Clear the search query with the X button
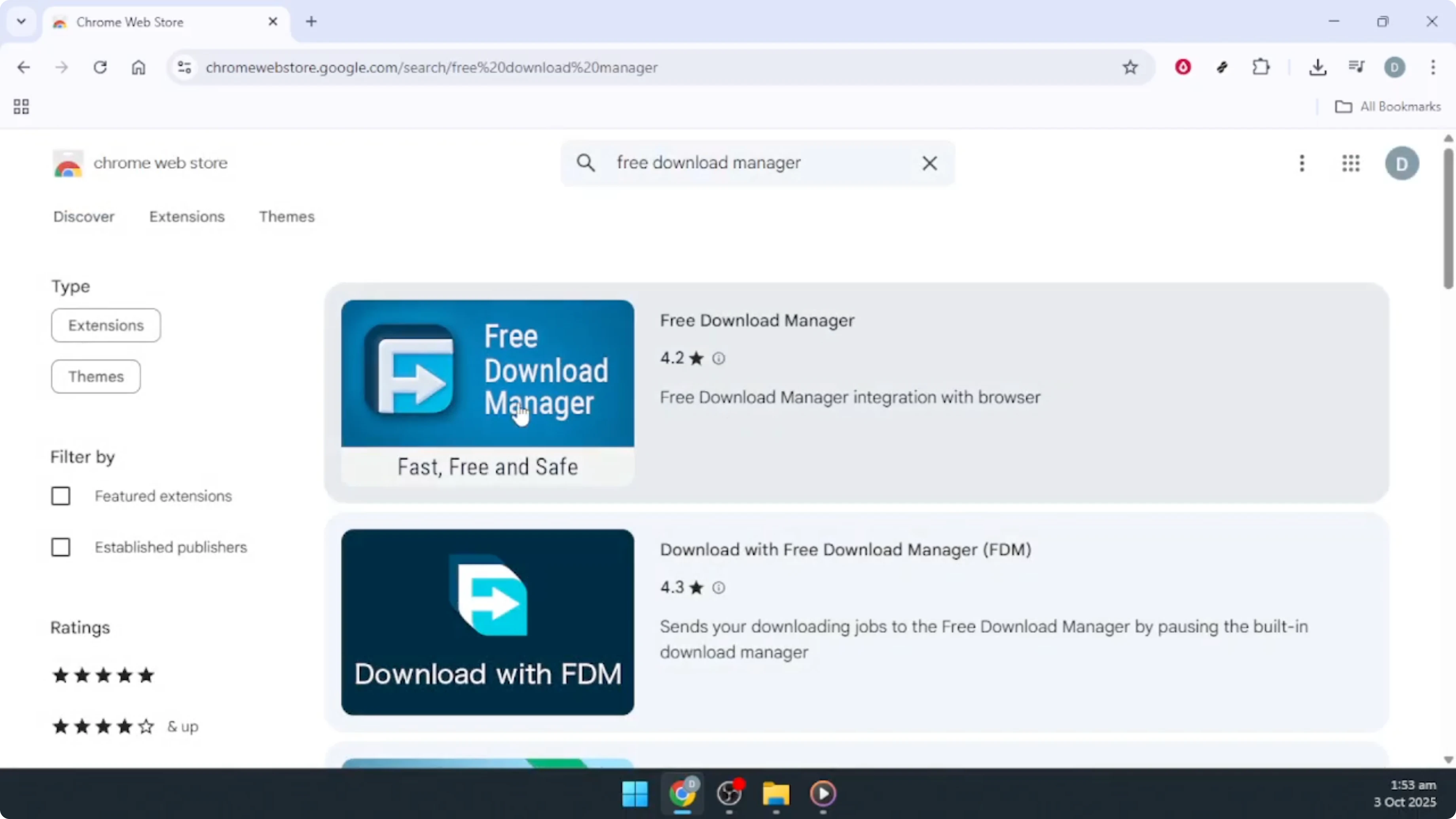Screen dimensions: 1456x819 [930, 163]
